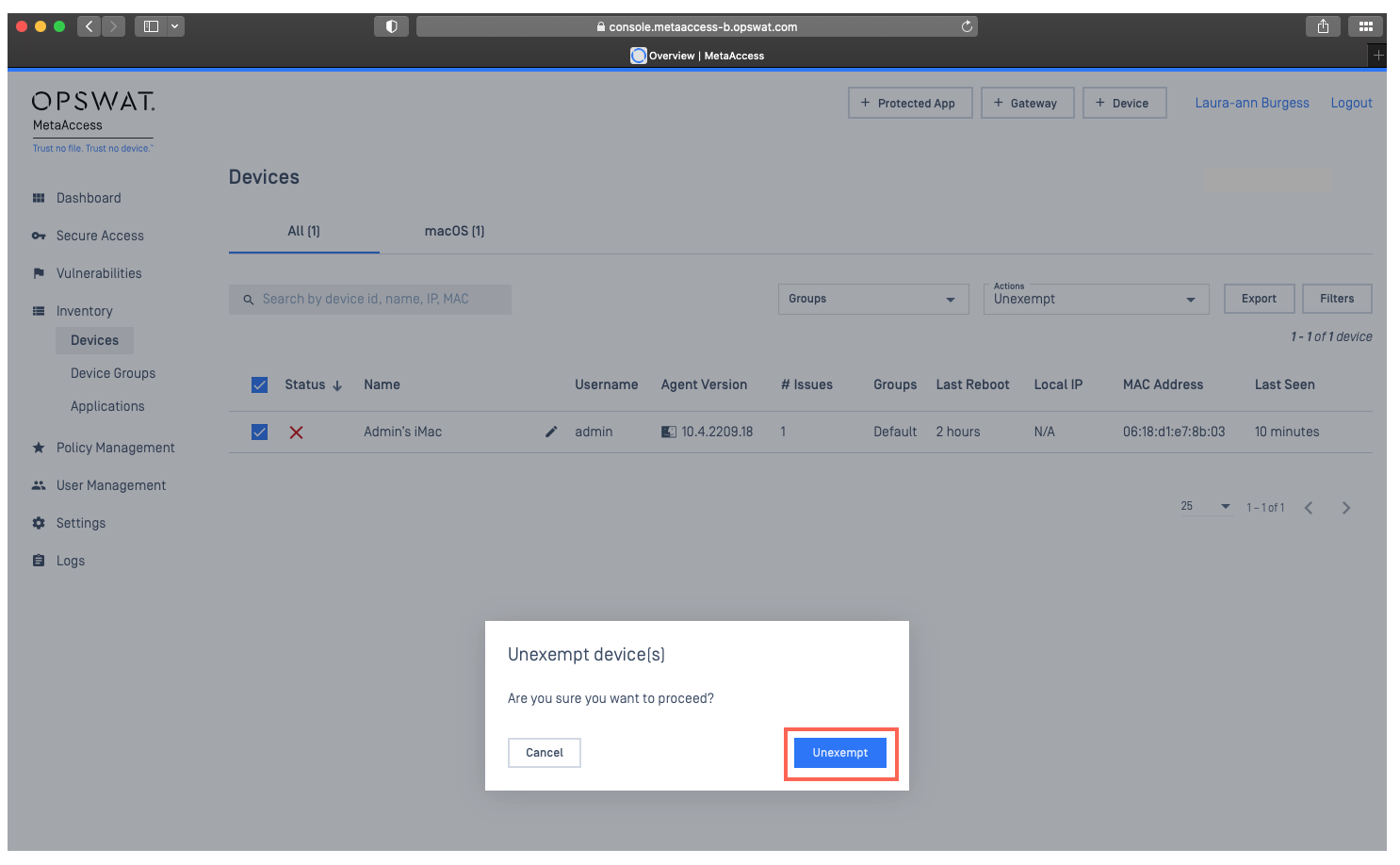Sort by the Username column header

[606, 384]
